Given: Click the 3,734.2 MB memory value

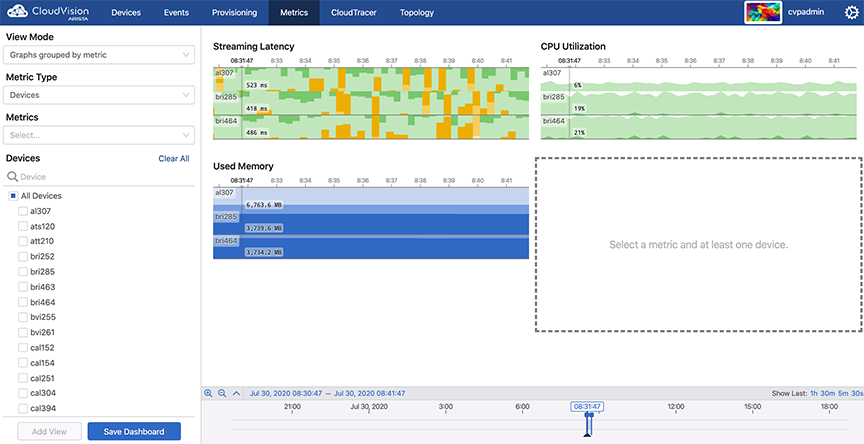Looking at the screenshot, I should [x=264, y=252].
